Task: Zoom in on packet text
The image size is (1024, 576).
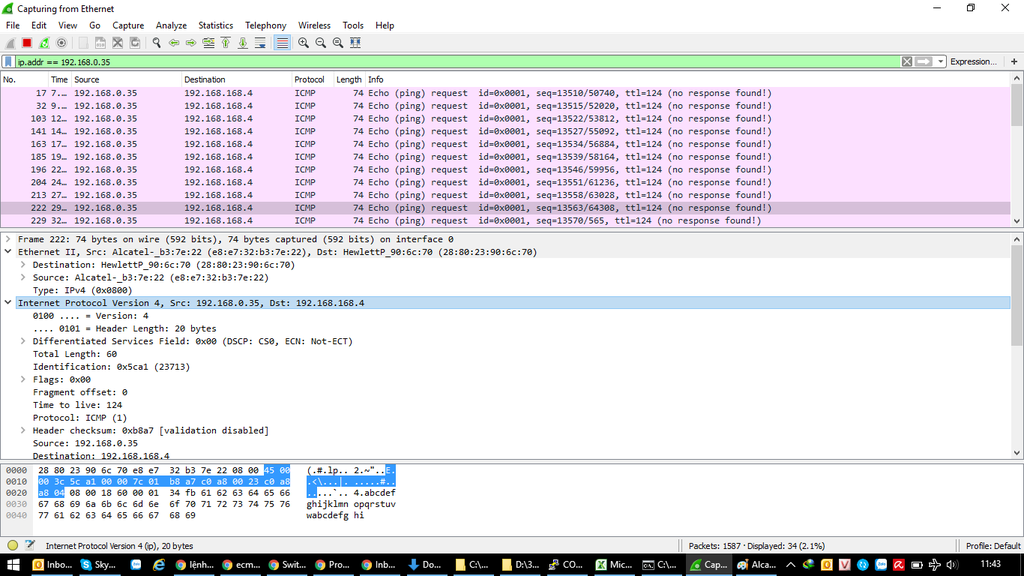Action: [303, 43]
